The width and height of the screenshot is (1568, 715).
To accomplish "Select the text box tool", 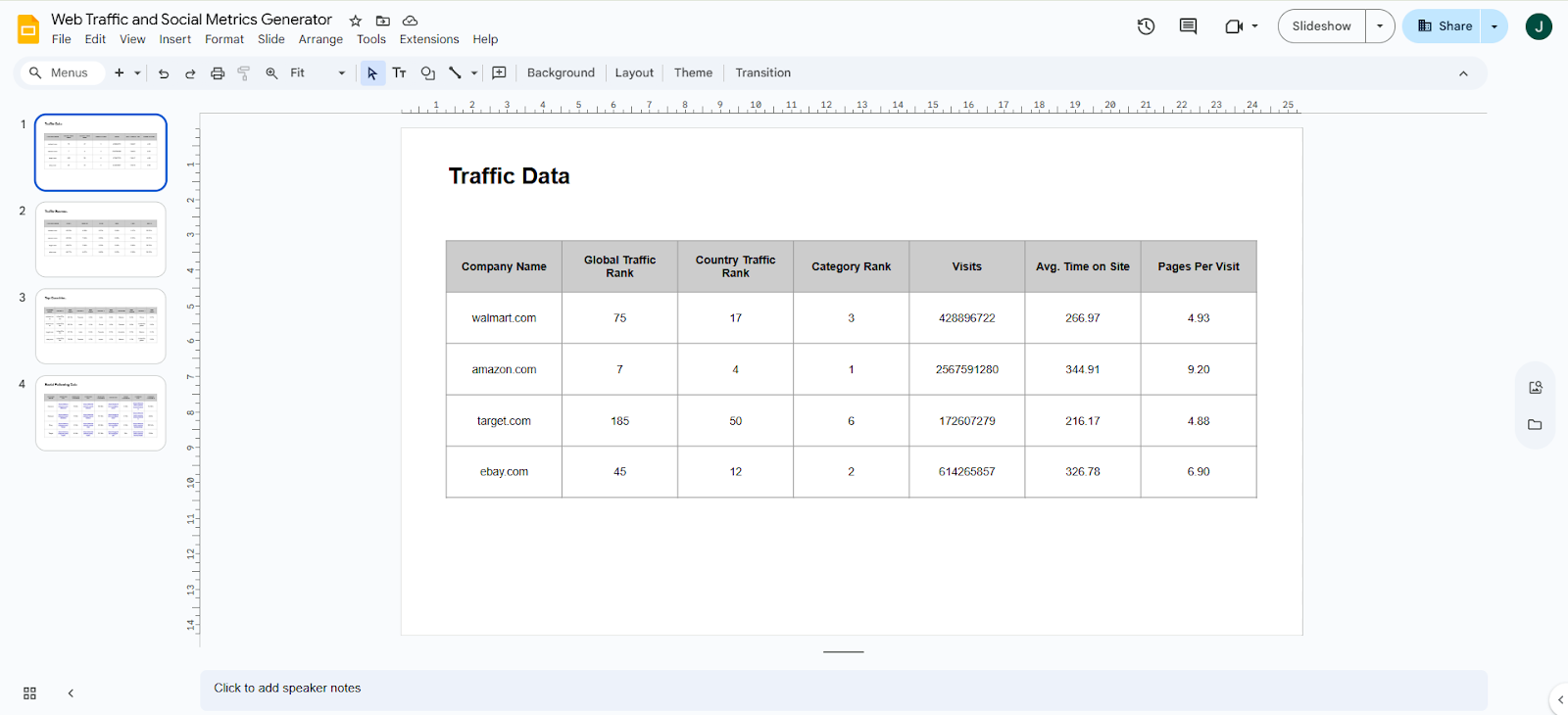I will coord(400,73).
